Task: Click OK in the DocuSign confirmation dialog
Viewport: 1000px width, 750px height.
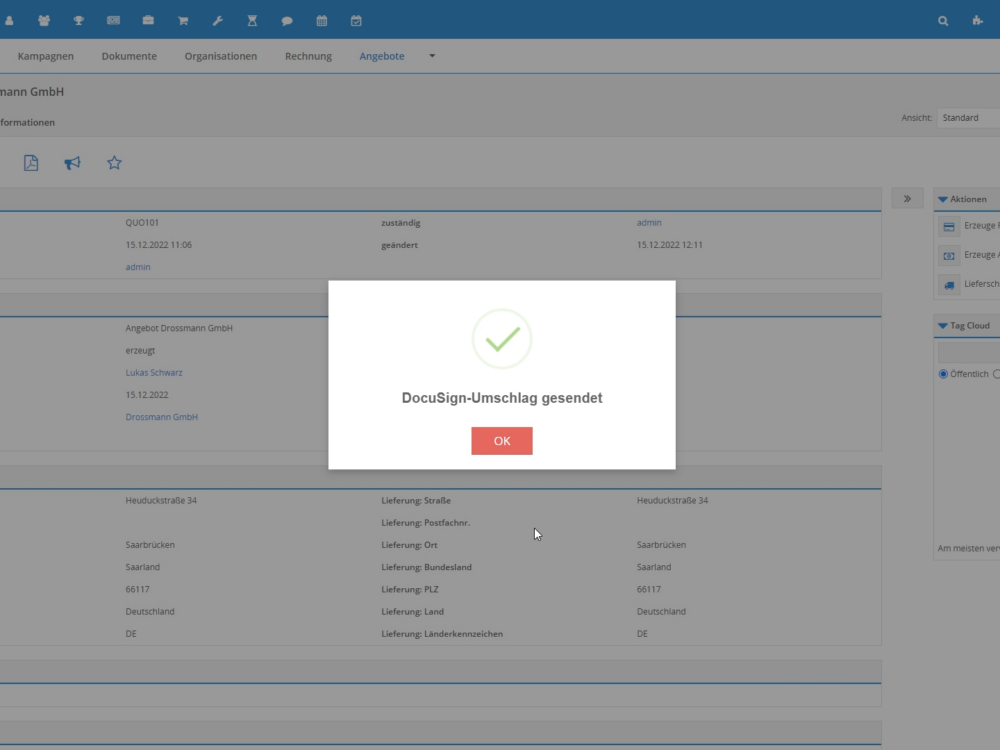Action: pyautogui.click(x=501, y=441)
